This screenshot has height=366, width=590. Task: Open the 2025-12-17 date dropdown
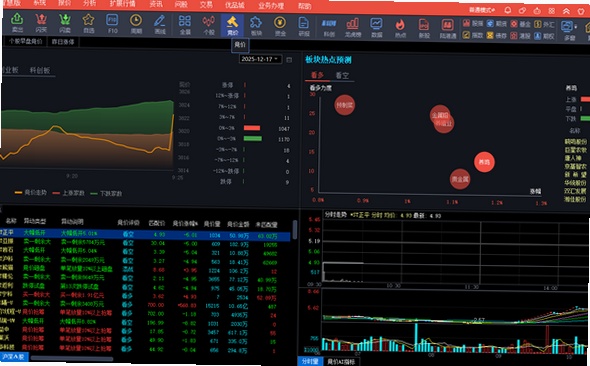pyautogui.click(x=260, y=59)
